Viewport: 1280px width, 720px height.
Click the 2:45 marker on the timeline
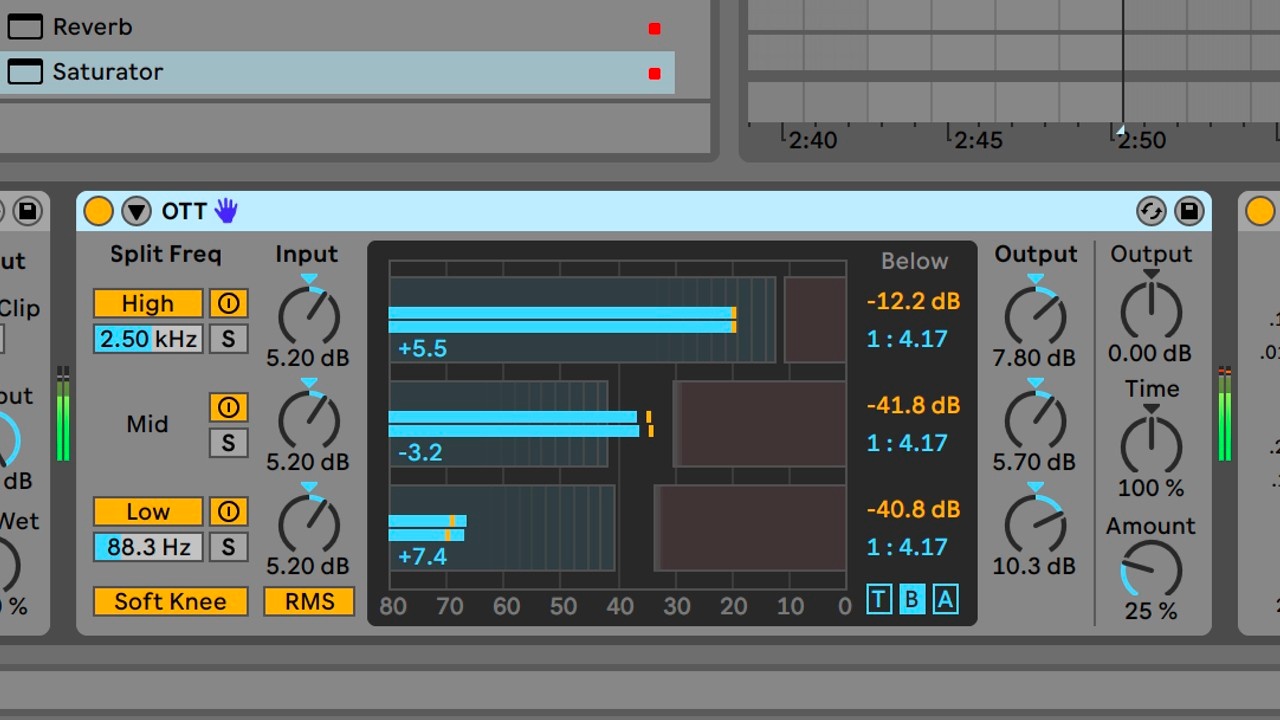click(x=977, y=140)
